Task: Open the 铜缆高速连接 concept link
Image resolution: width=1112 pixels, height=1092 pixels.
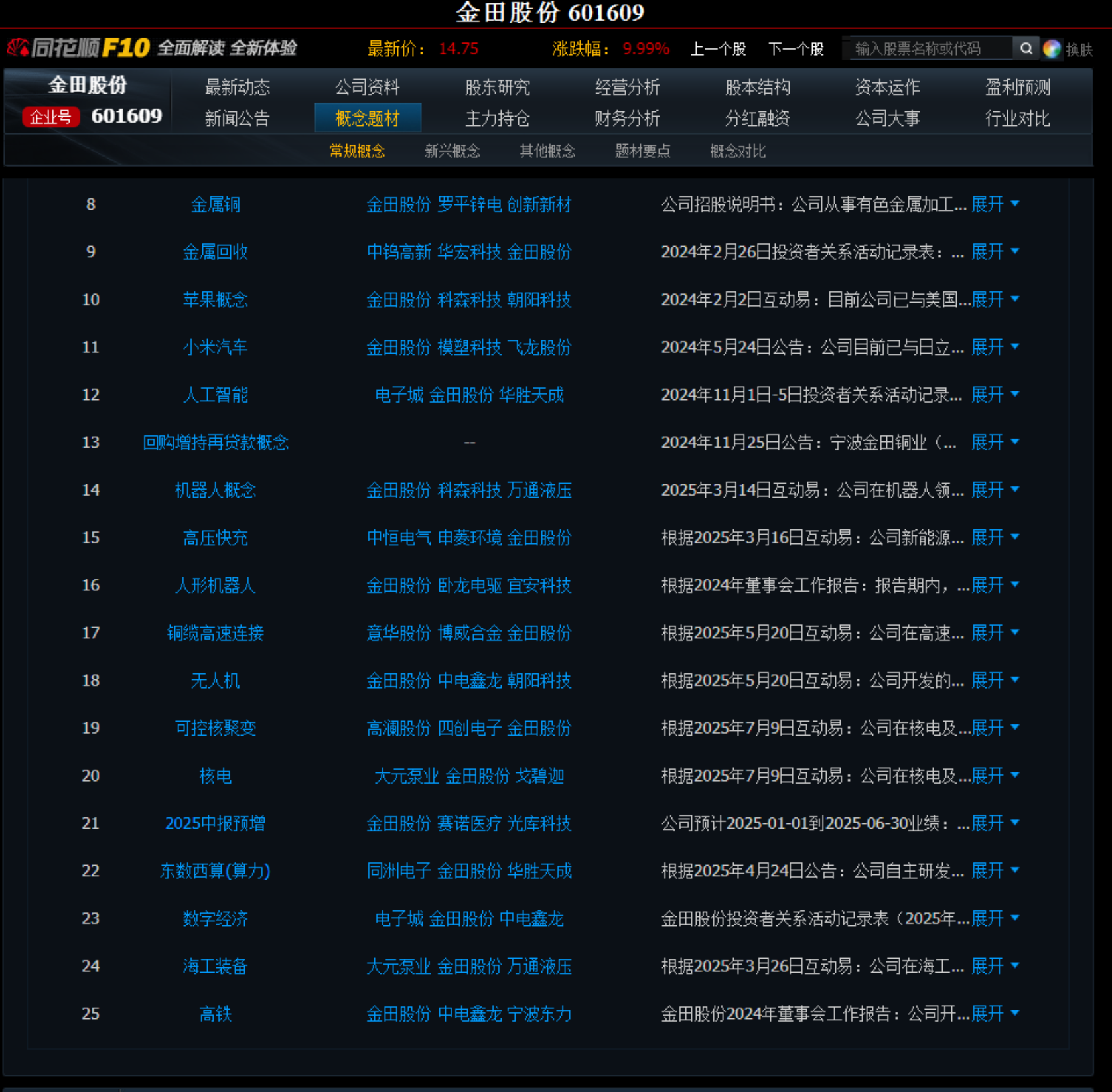Action: click(x=216, y=633)
